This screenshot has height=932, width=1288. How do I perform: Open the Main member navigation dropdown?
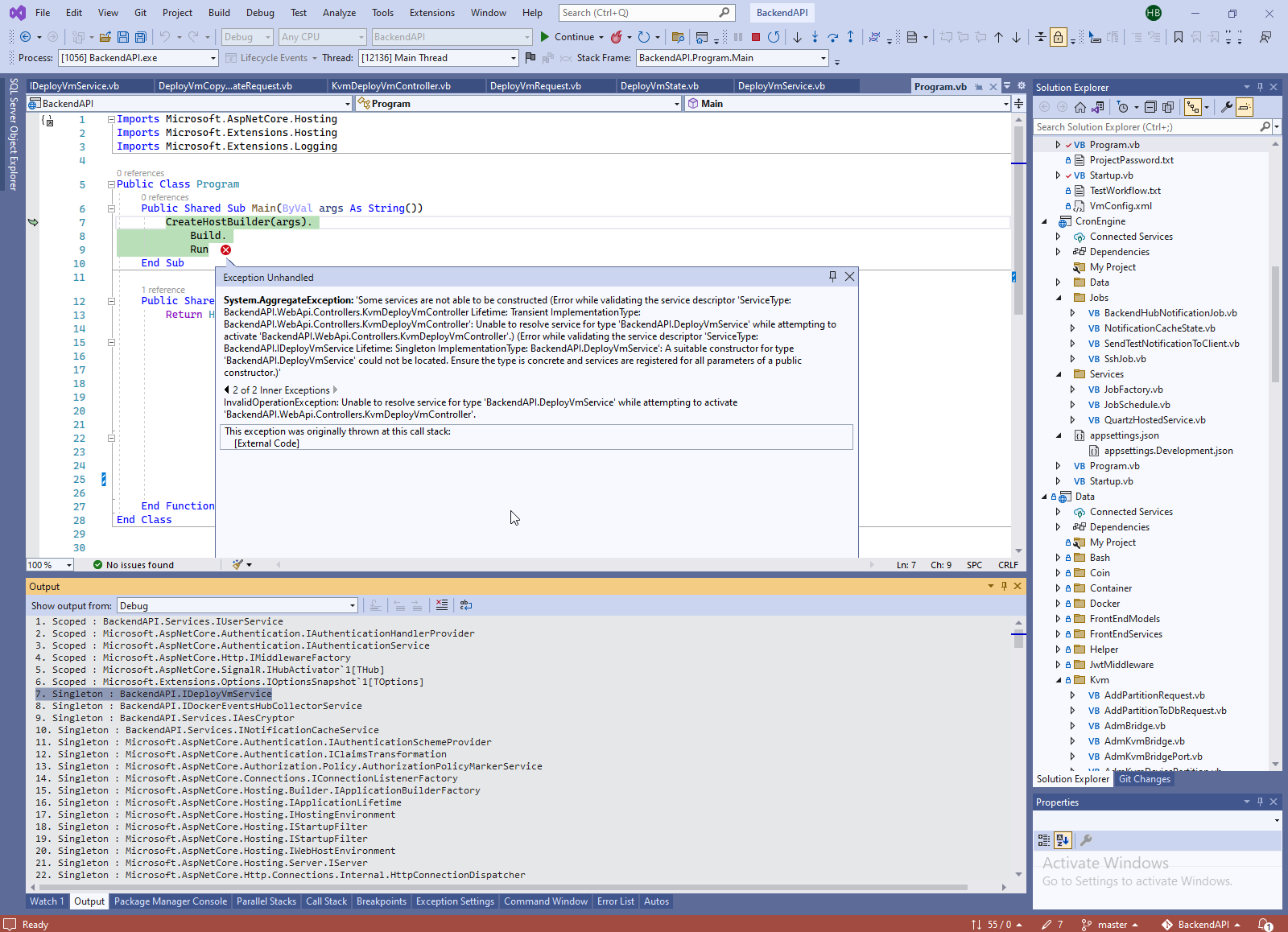click(x=848, y=104)
